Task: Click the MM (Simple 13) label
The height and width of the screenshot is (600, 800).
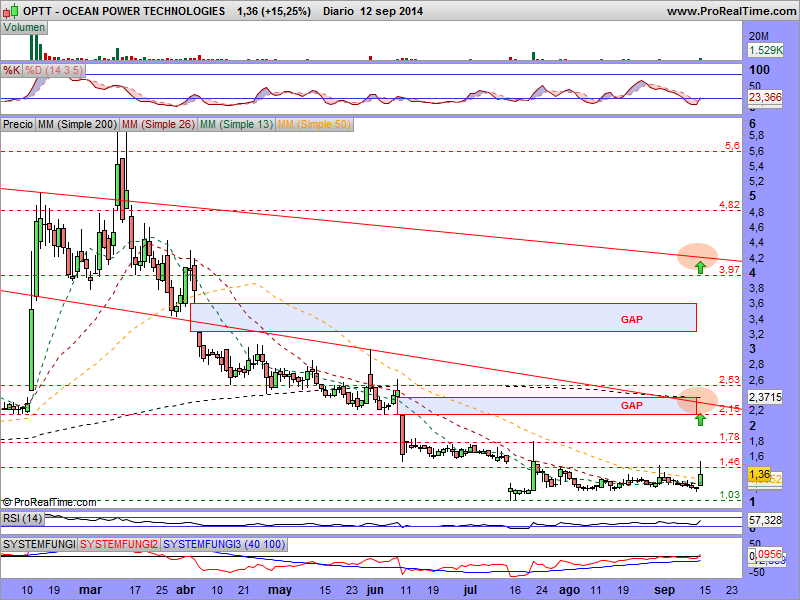Action: (x=236, y=124)
